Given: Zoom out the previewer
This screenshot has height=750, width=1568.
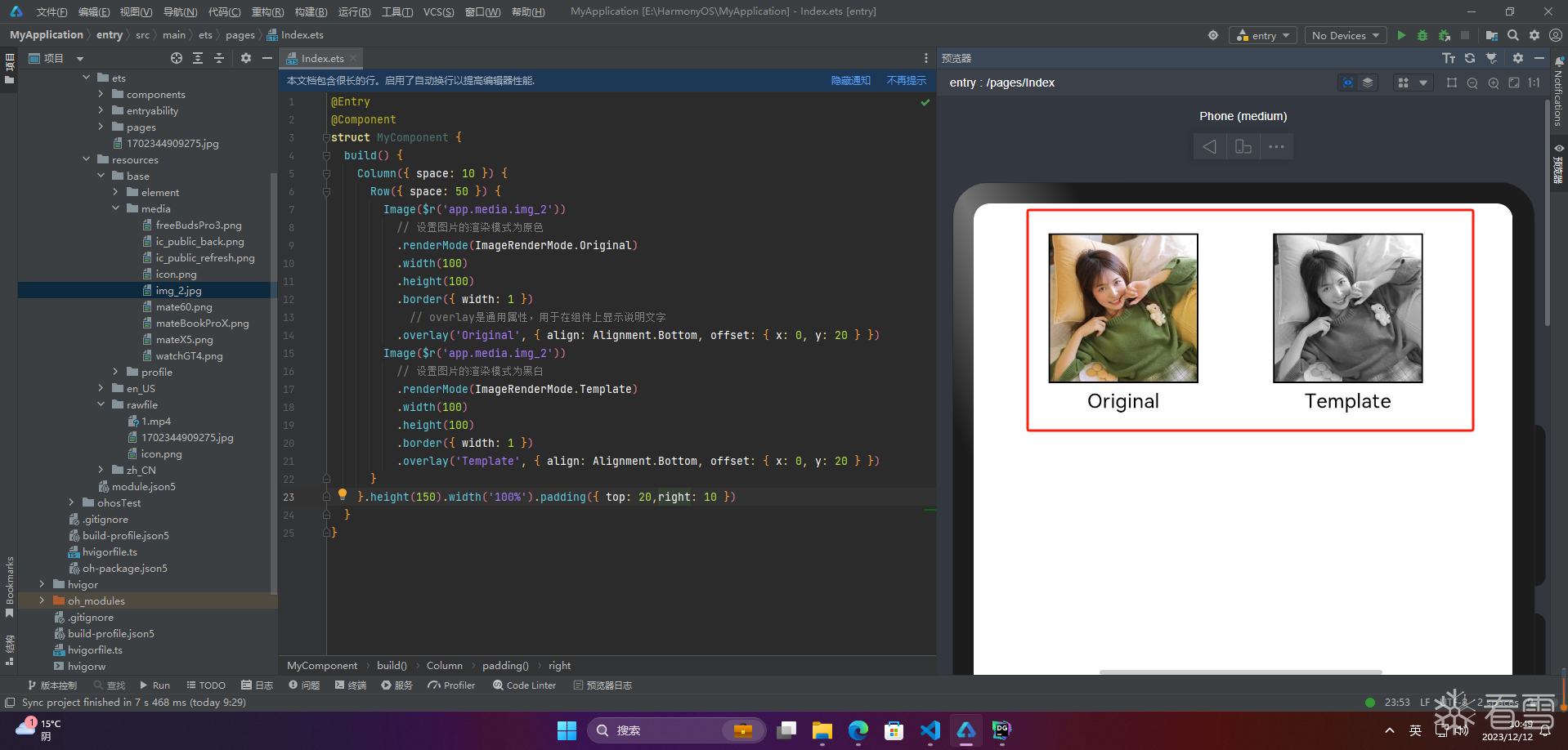Looking at the screenshot, I should point(1472,83).
